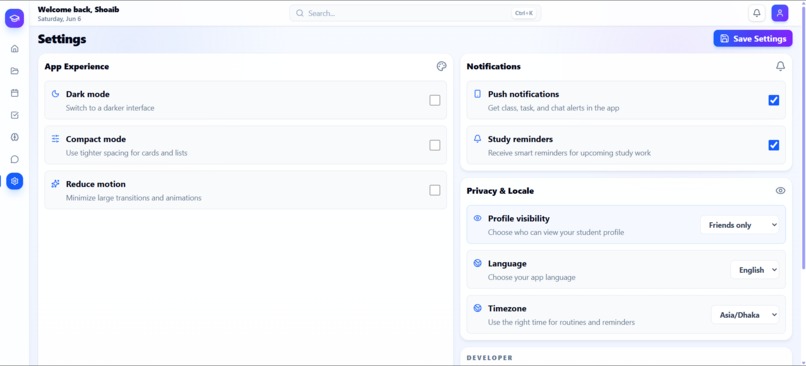Click the "Reduce motion" label text
This screenshot has width=806, height=366.
(x=96, y=184)
